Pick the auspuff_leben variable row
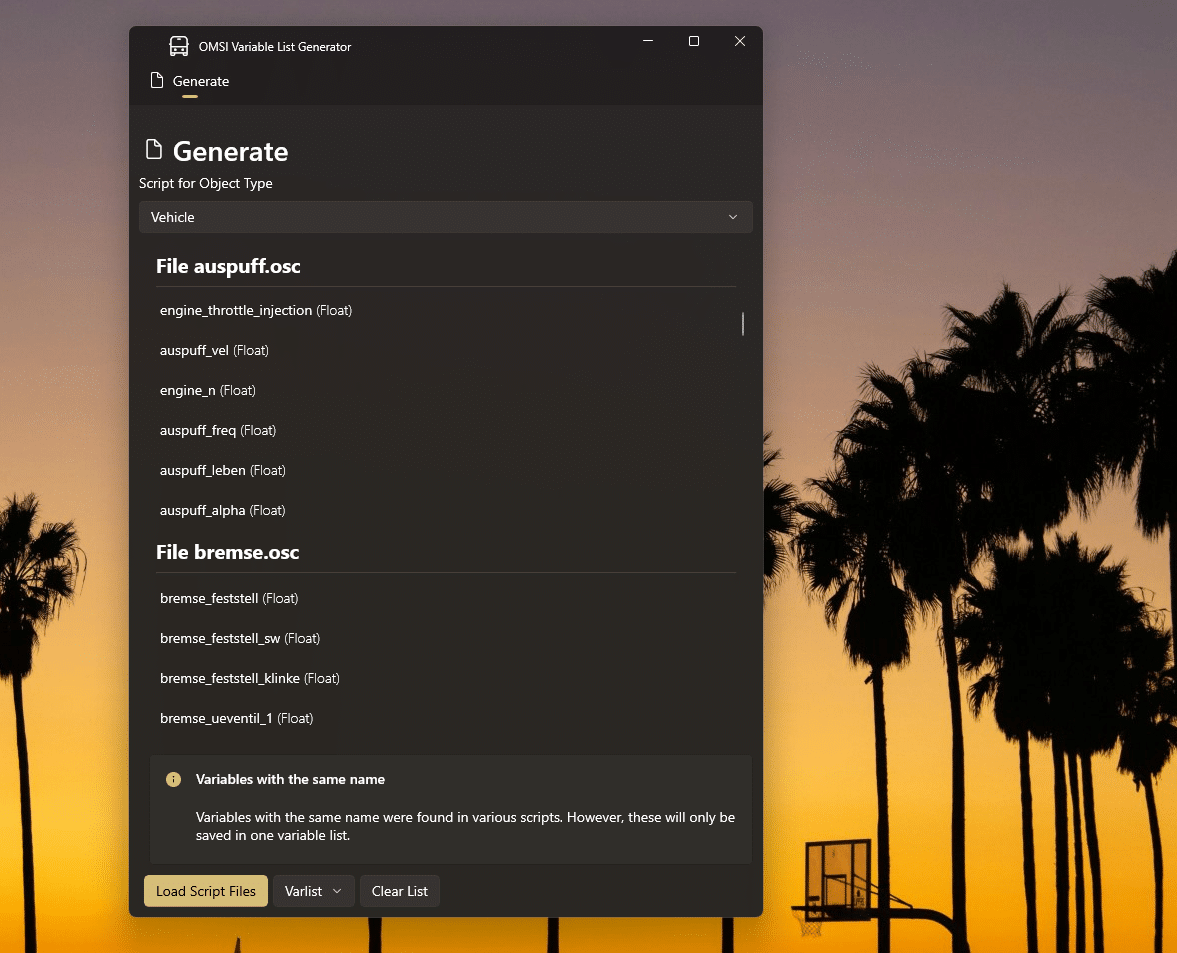 tap(222, 471)
